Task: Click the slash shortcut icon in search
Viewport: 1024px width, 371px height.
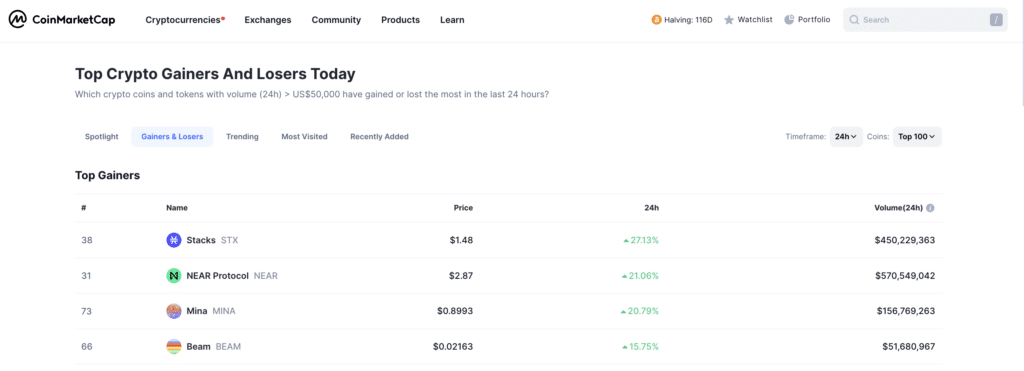Action: coord(995,20)
